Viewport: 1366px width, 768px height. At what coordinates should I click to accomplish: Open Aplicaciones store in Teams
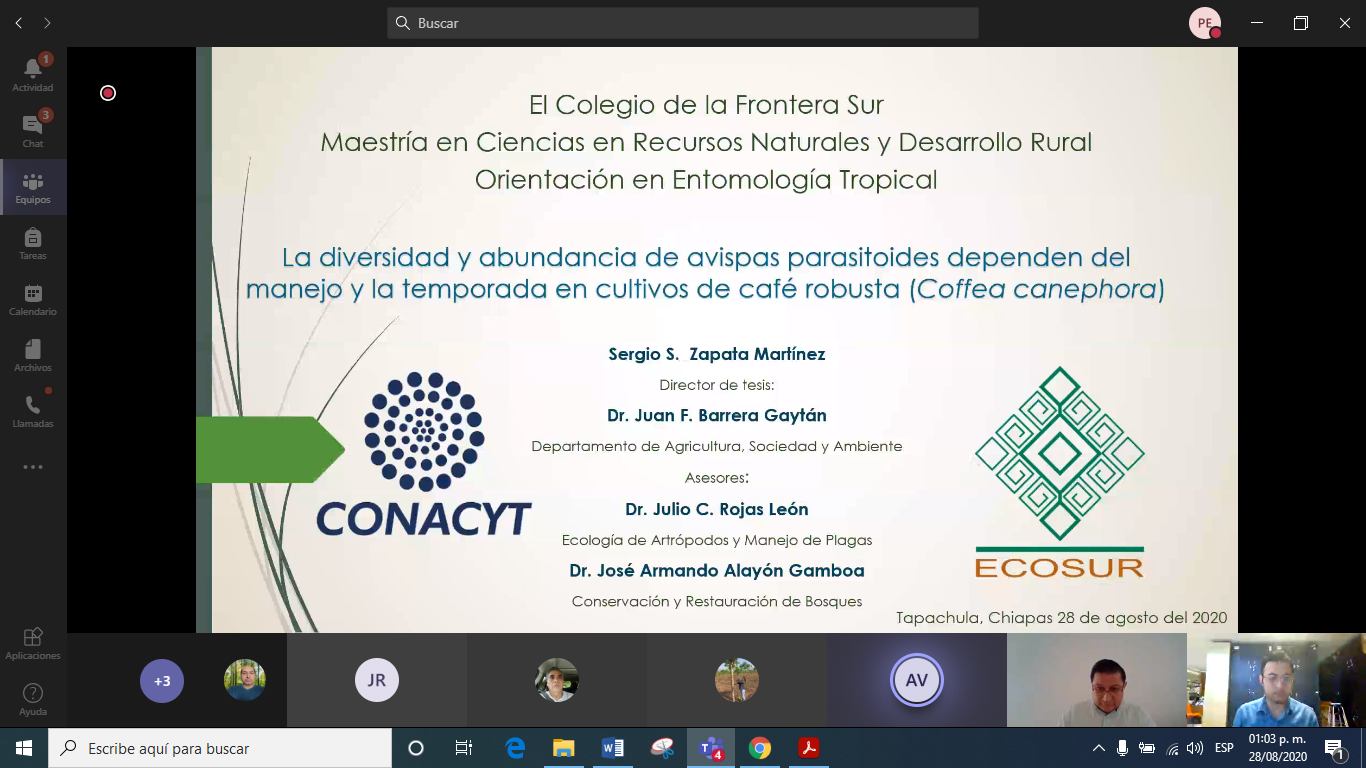point(33,643)
